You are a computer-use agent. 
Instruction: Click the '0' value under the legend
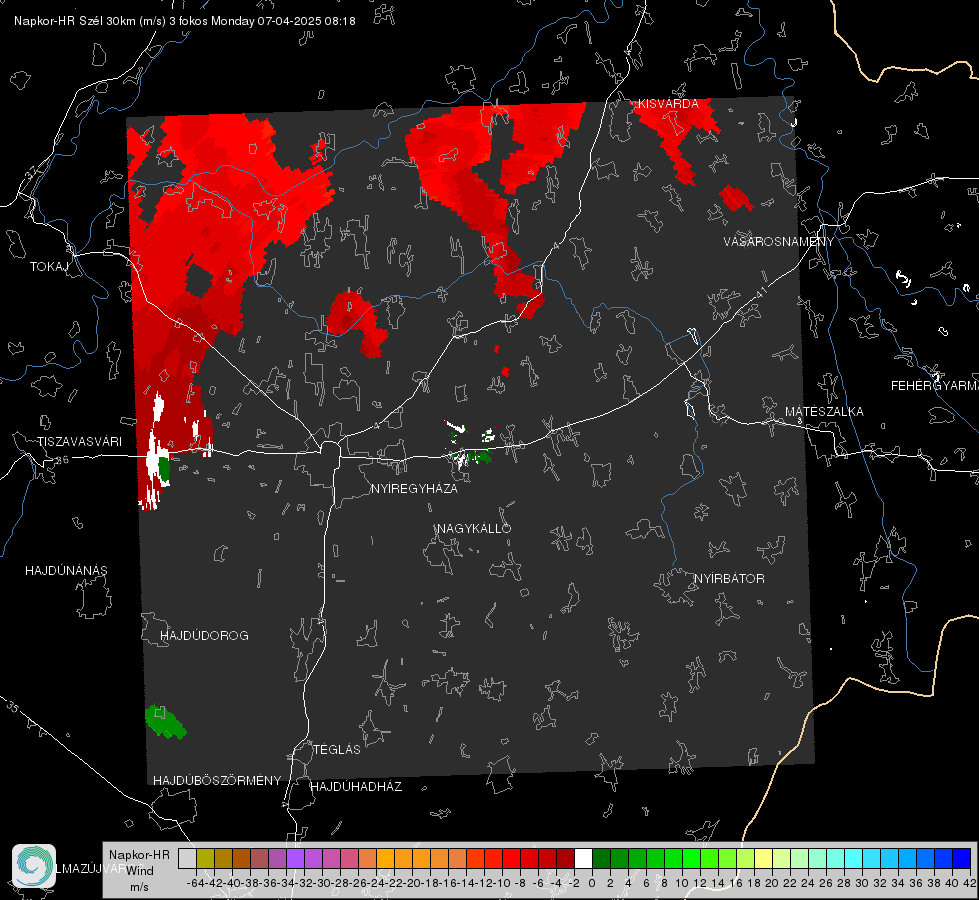click(x=592, y=883)
